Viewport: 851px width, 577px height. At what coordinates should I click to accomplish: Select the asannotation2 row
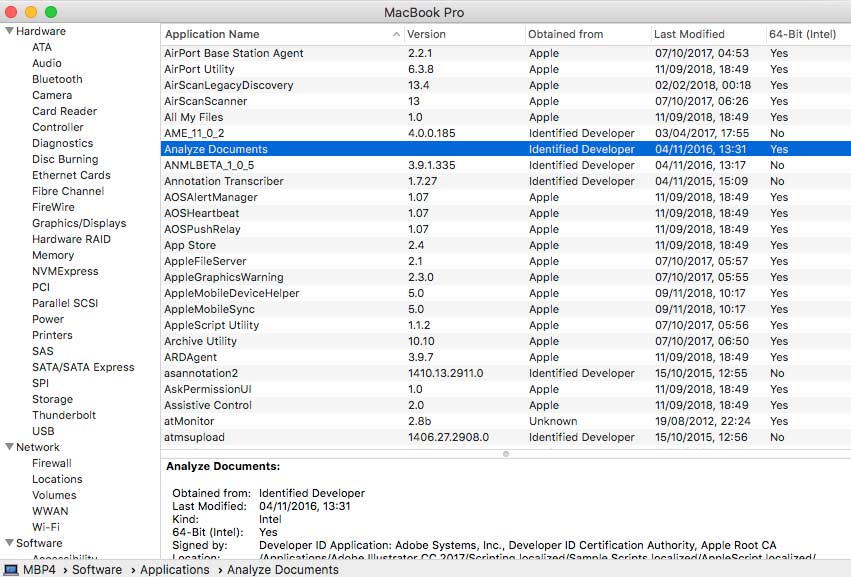506,373
